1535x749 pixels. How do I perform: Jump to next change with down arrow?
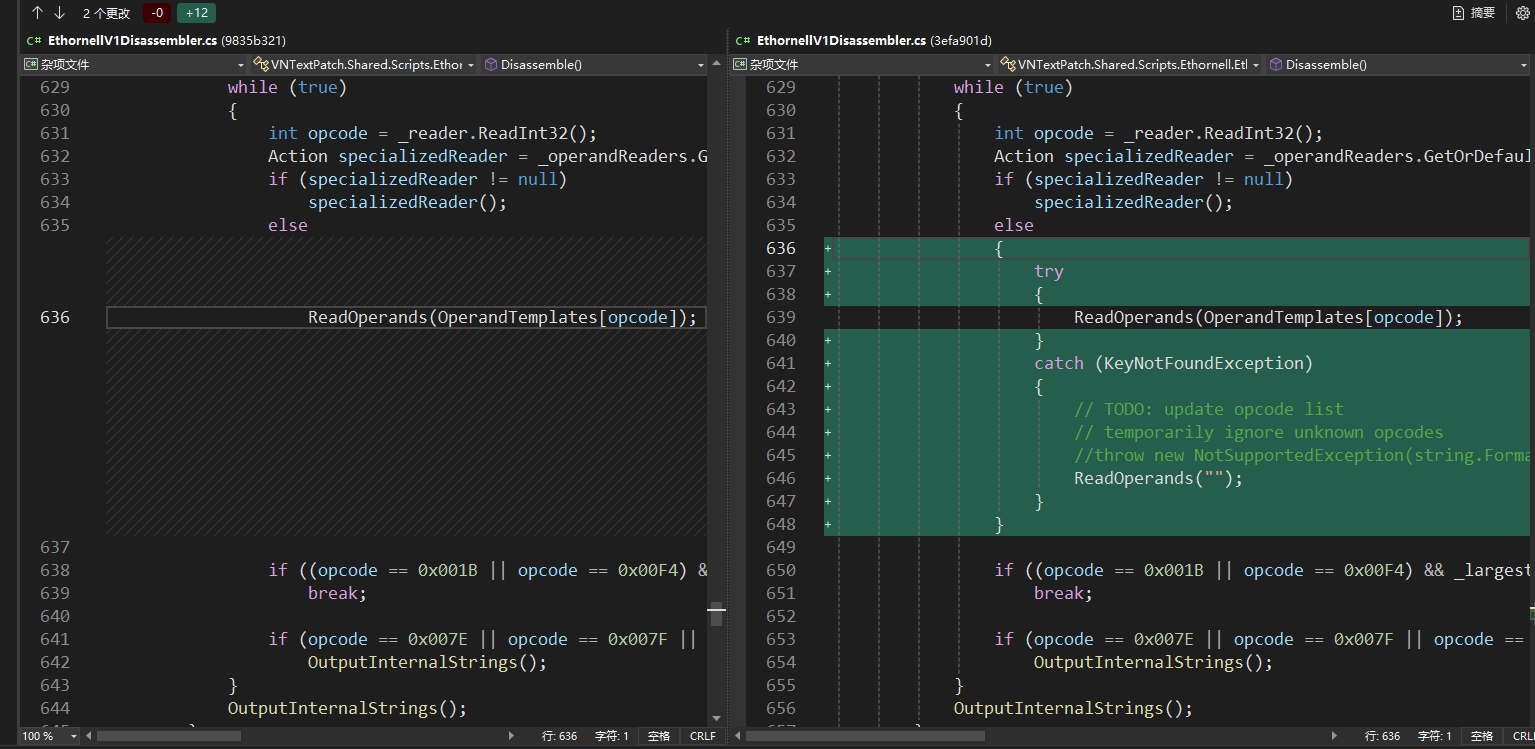point(59,13)
